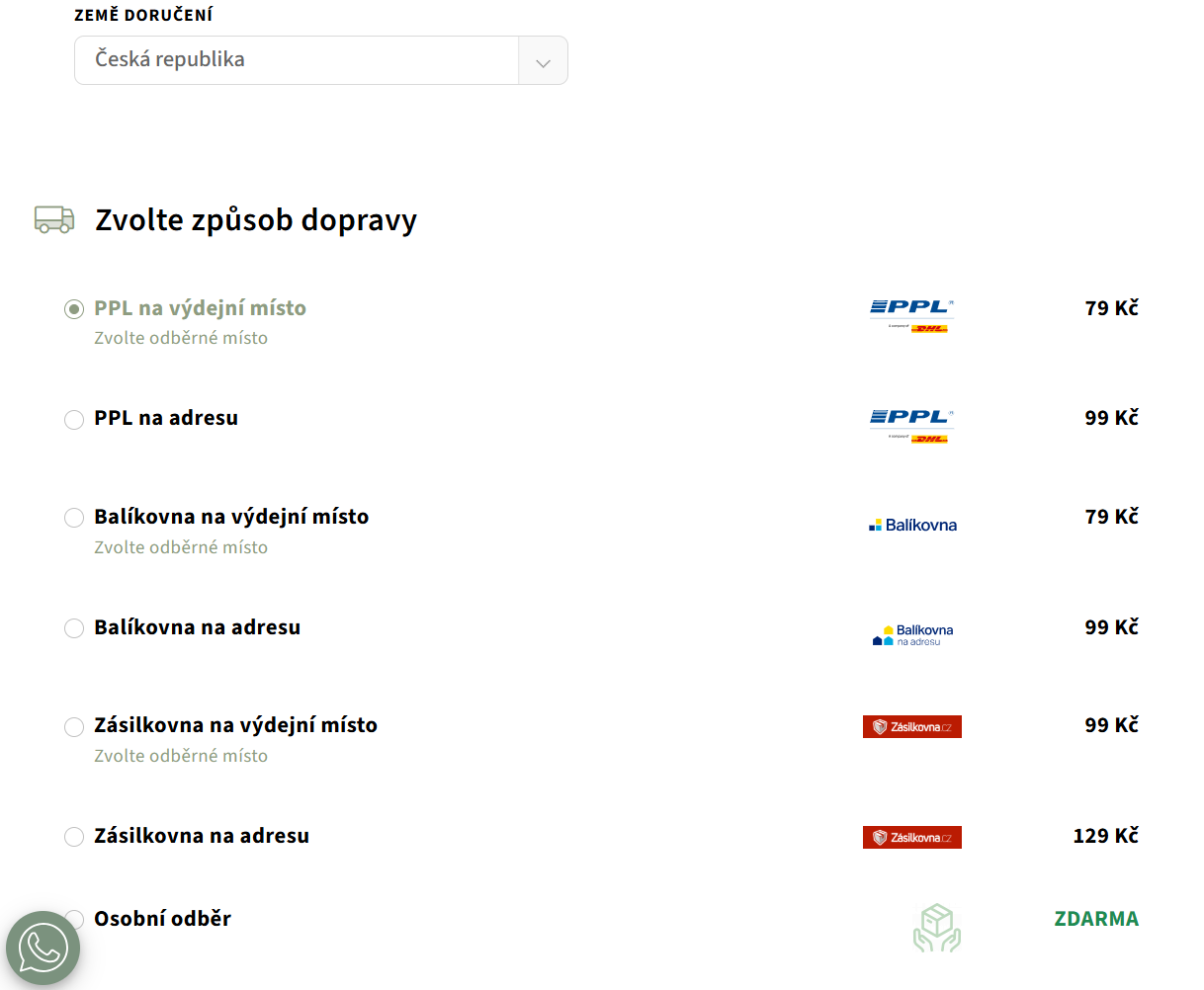The height and width of the screenshot is (990, 1204).
Task: Click the 79 Kč price for Balíkovna pickup
Action: click(1111, 517)
